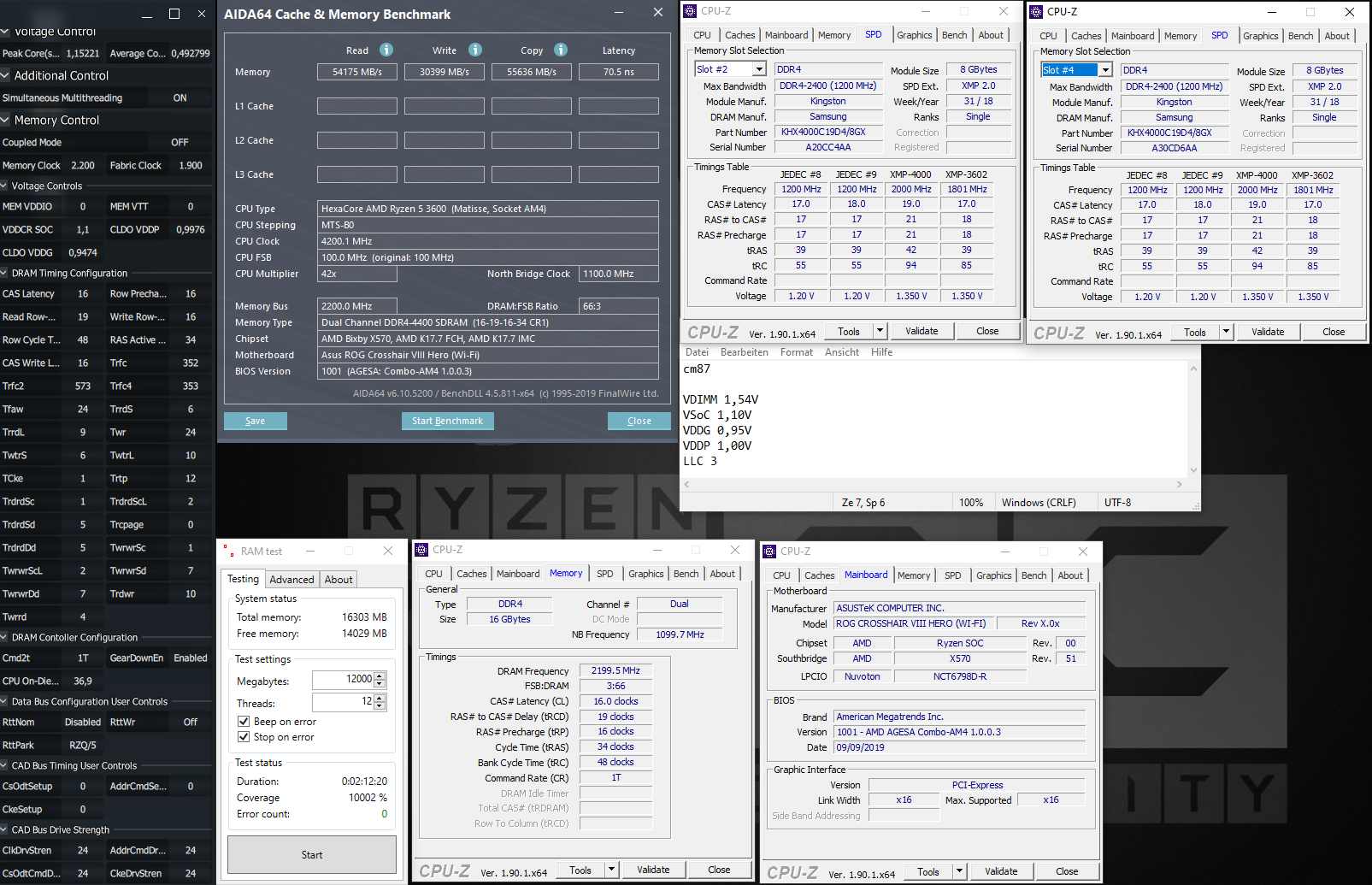This screenshot has width=1372, height=885.
Task: Open Tools dropdown arrow in CPU-Z Mainboard window
Action: (959, 871)
